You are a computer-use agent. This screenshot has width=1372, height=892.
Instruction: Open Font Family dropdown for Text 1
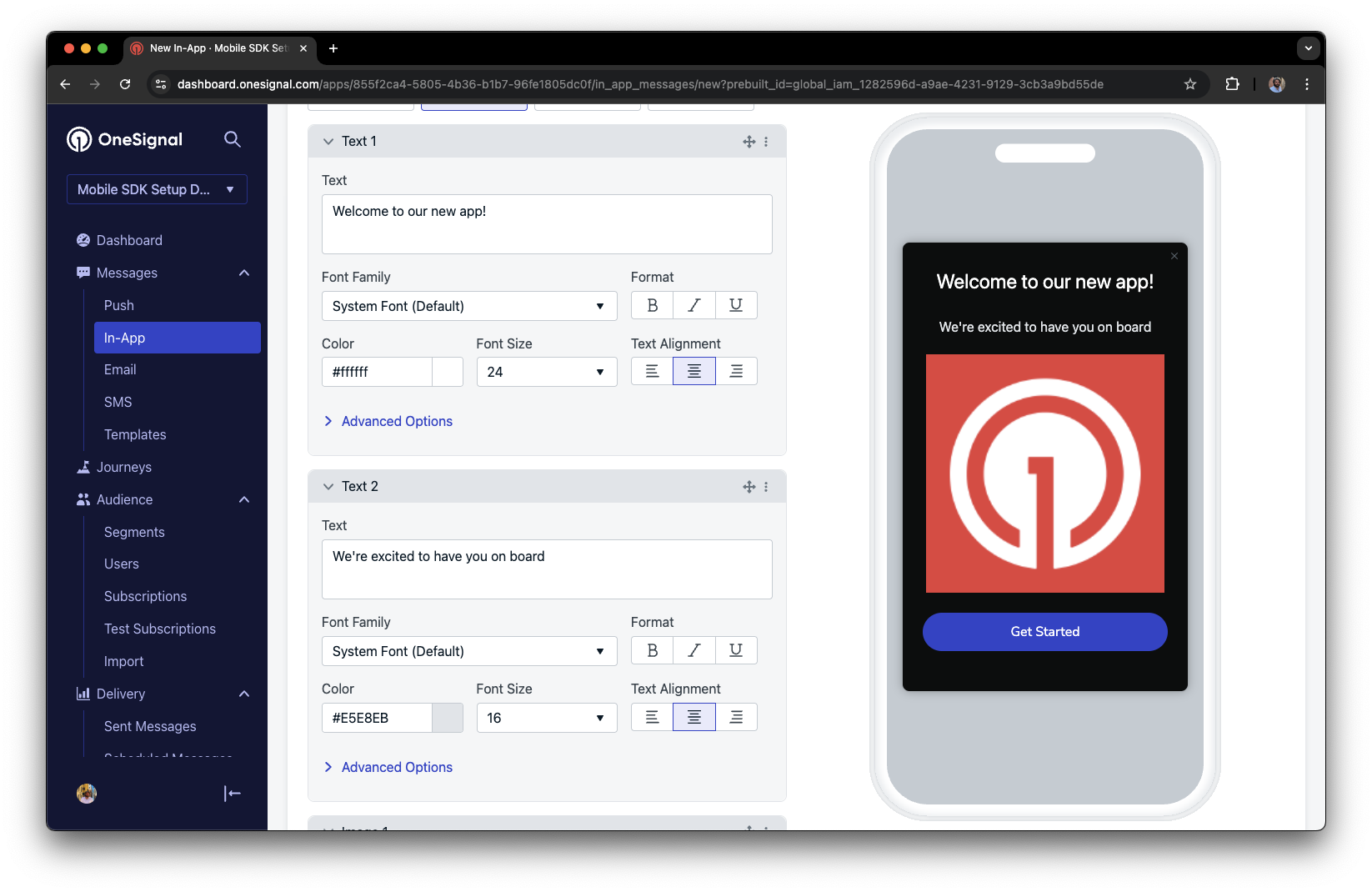point(469,306)
